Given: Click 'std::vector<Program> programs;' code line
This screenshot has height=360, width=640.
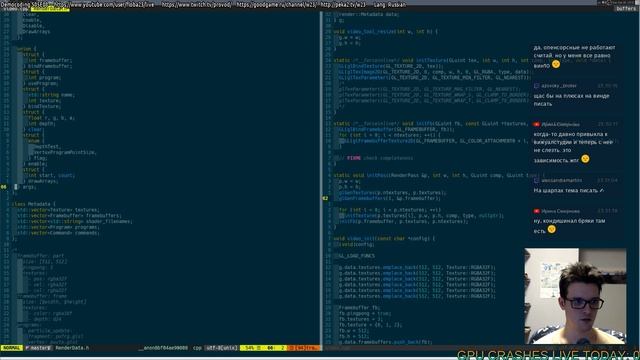Looking at the screenshot, I should [x=58, y=227].
